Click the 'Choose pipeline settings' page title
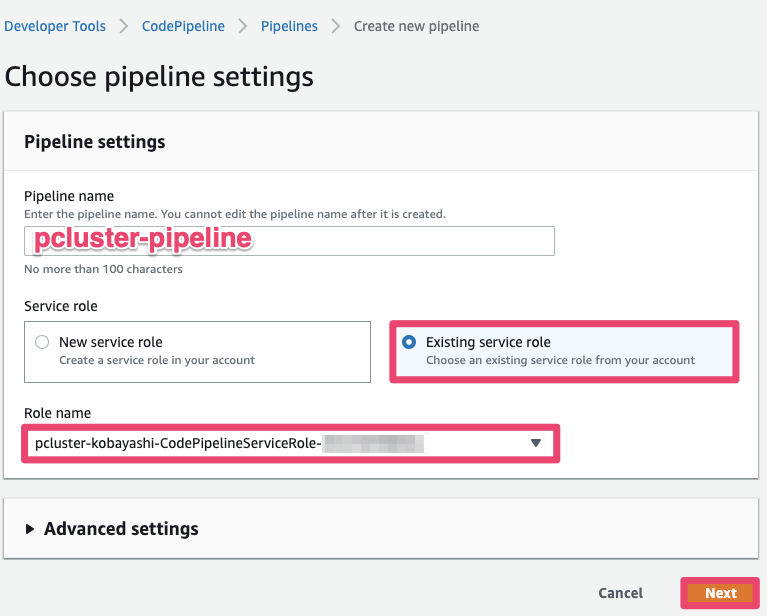This screenshot has width=767, height=616. click(x=159, y=76)
